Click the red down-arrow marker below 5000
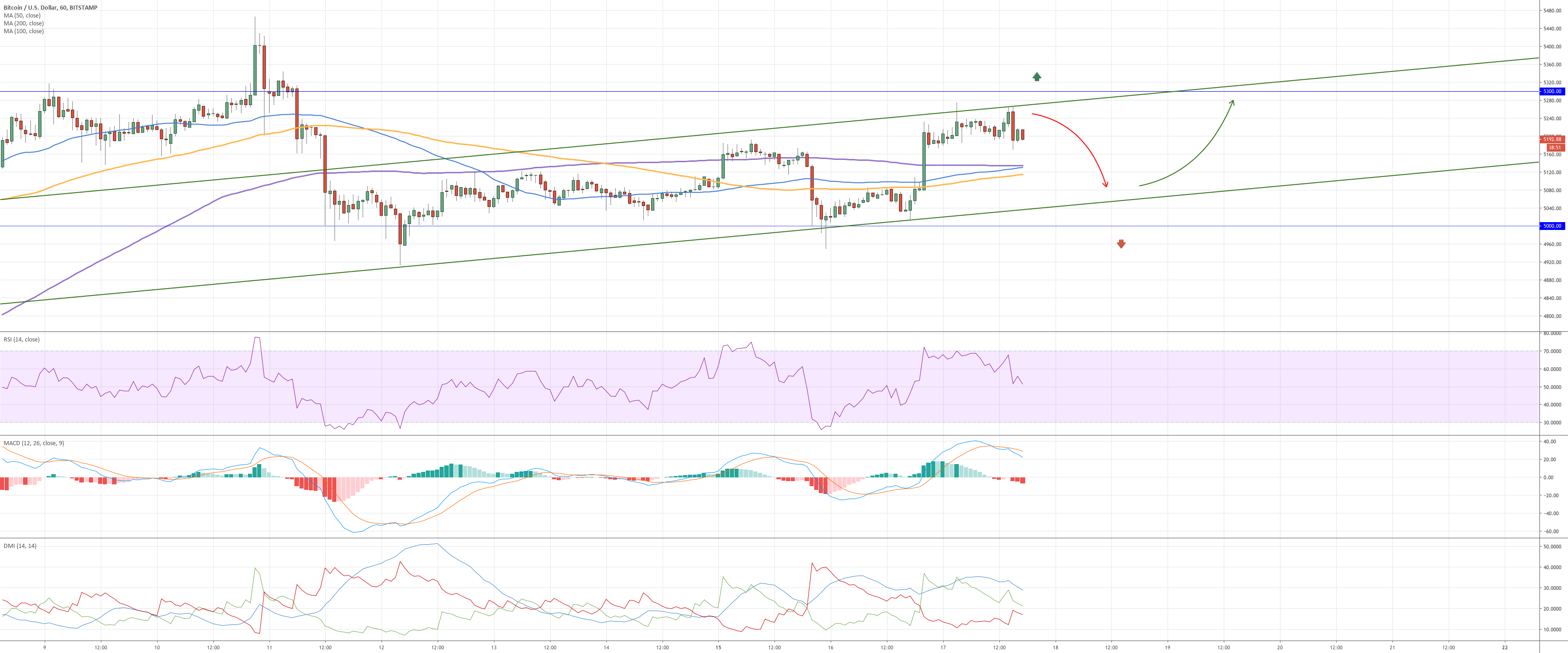This screenshot has width=1568, height=653. coord(1121,244)
